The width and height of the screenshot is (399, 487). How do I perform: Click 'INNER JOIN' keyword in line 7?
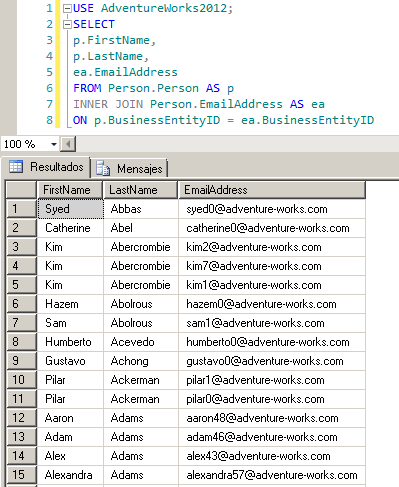click(108, 104)
